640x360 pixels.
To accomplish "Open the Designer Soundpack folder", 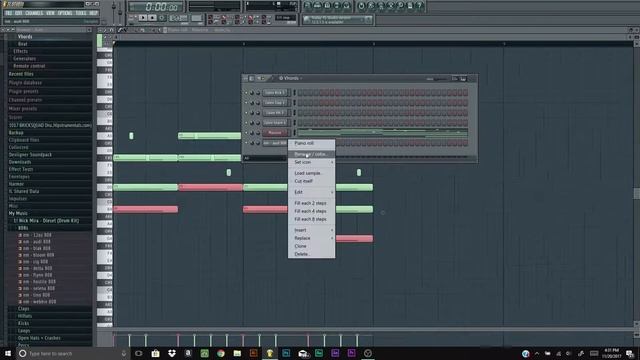I will point(30,155).
